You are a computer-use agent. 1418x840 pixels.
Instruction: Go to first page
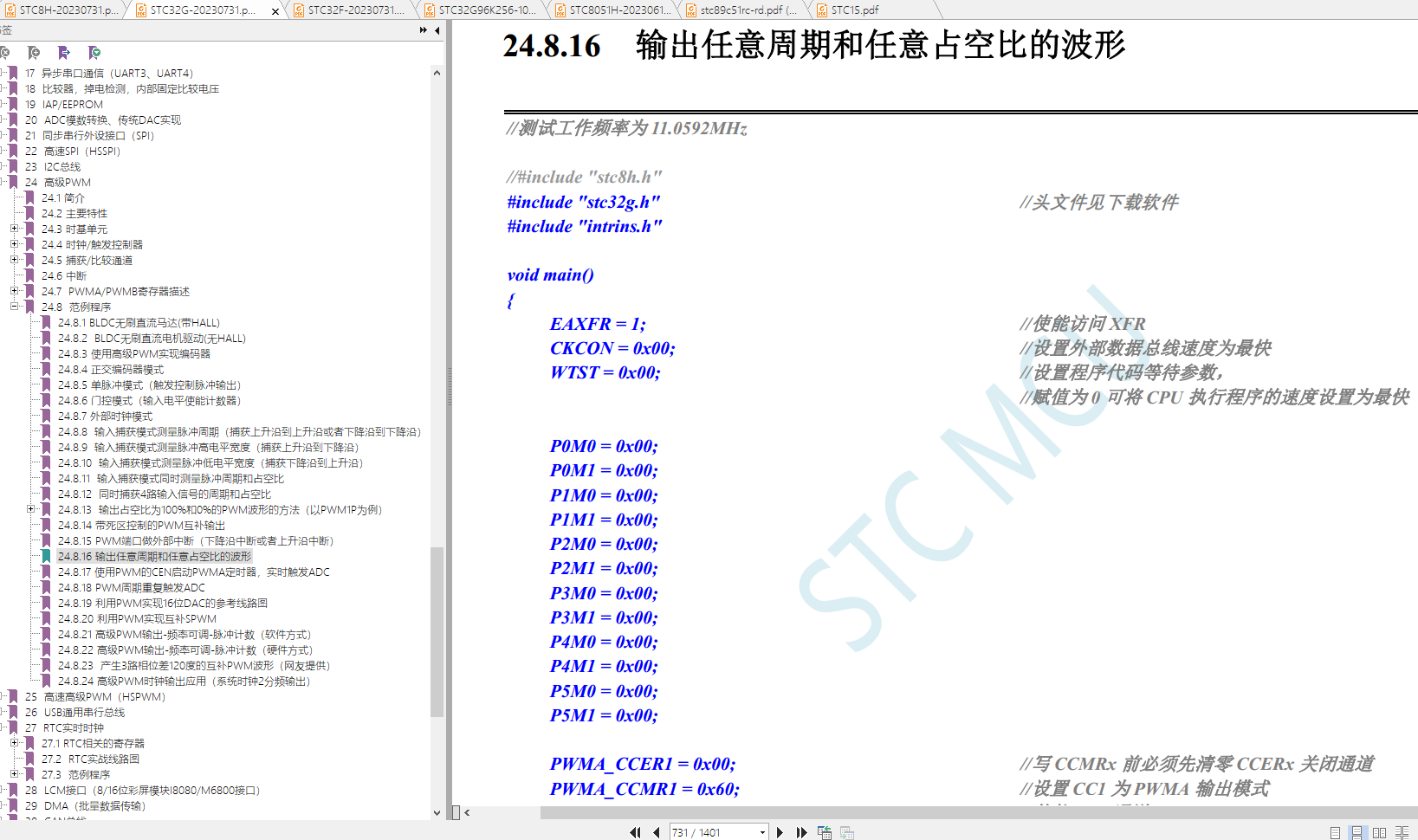coord(635,832)
